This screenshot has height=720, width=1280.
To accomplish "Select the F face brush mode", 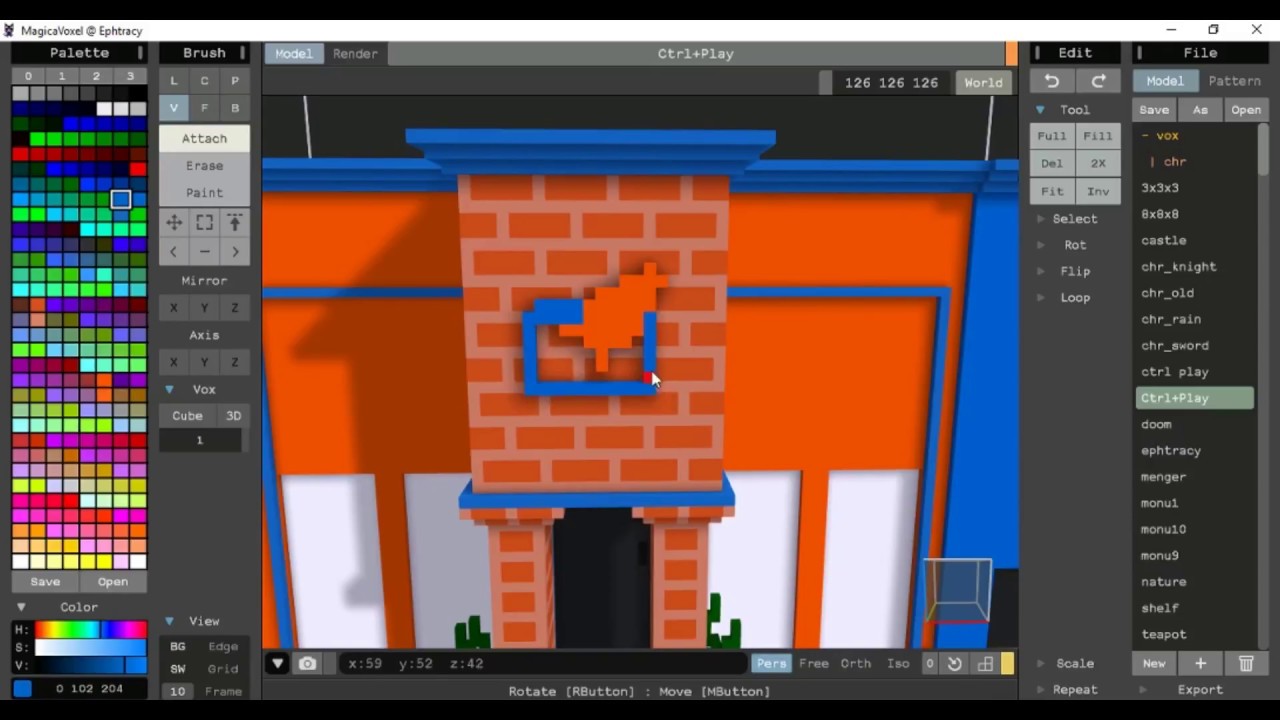I will click(x=204, y=108).
